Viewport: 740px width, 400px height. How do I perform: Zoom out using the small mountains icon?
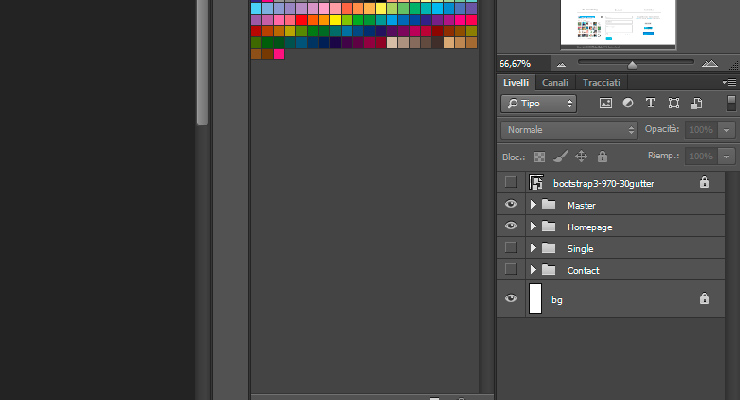pos(561,64)
